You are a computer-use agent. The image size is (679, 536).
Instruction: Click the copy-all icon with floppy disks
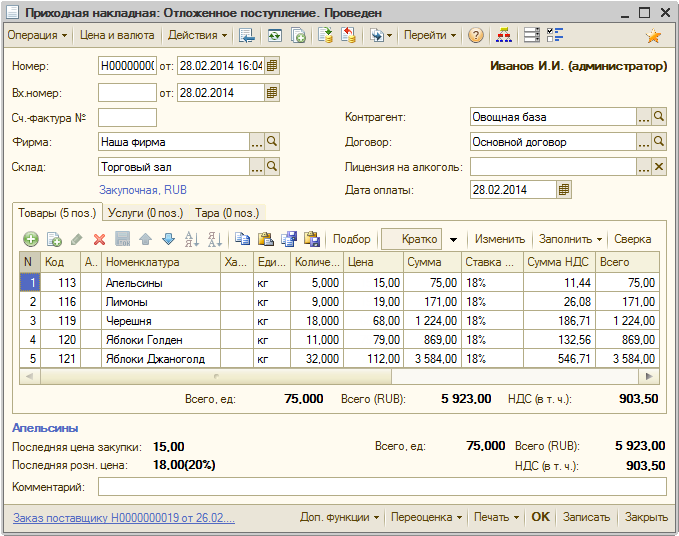289,239
